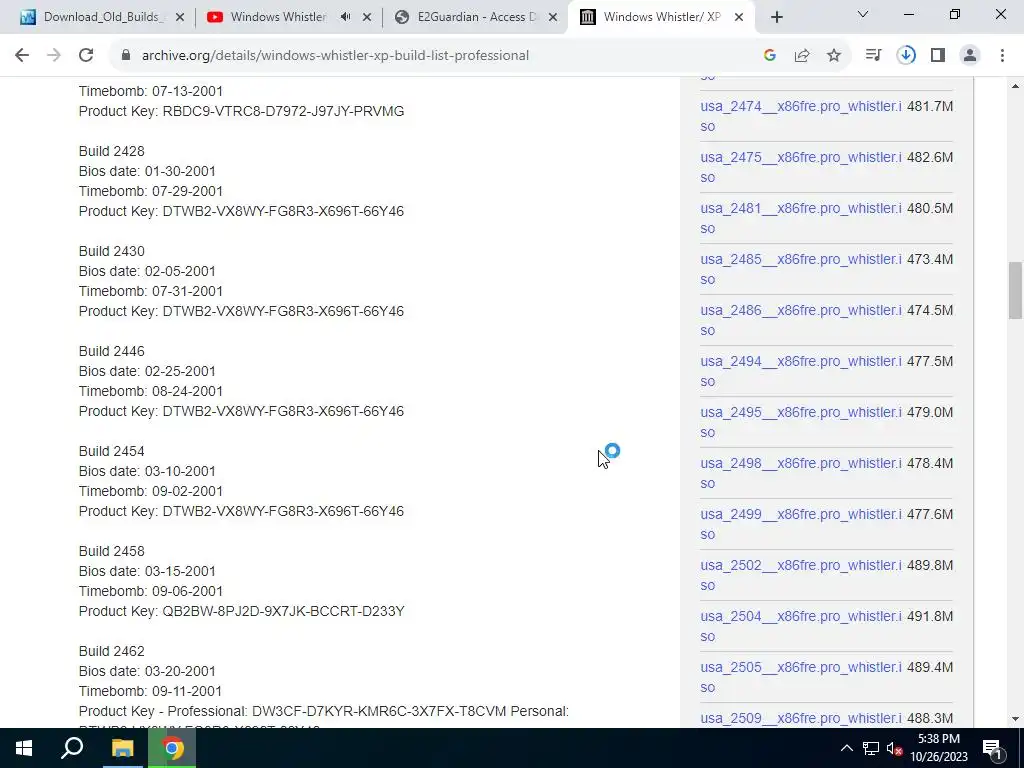
Task: Click the page vertical scrollbar thumb
Action: (x=1015, y=290)
